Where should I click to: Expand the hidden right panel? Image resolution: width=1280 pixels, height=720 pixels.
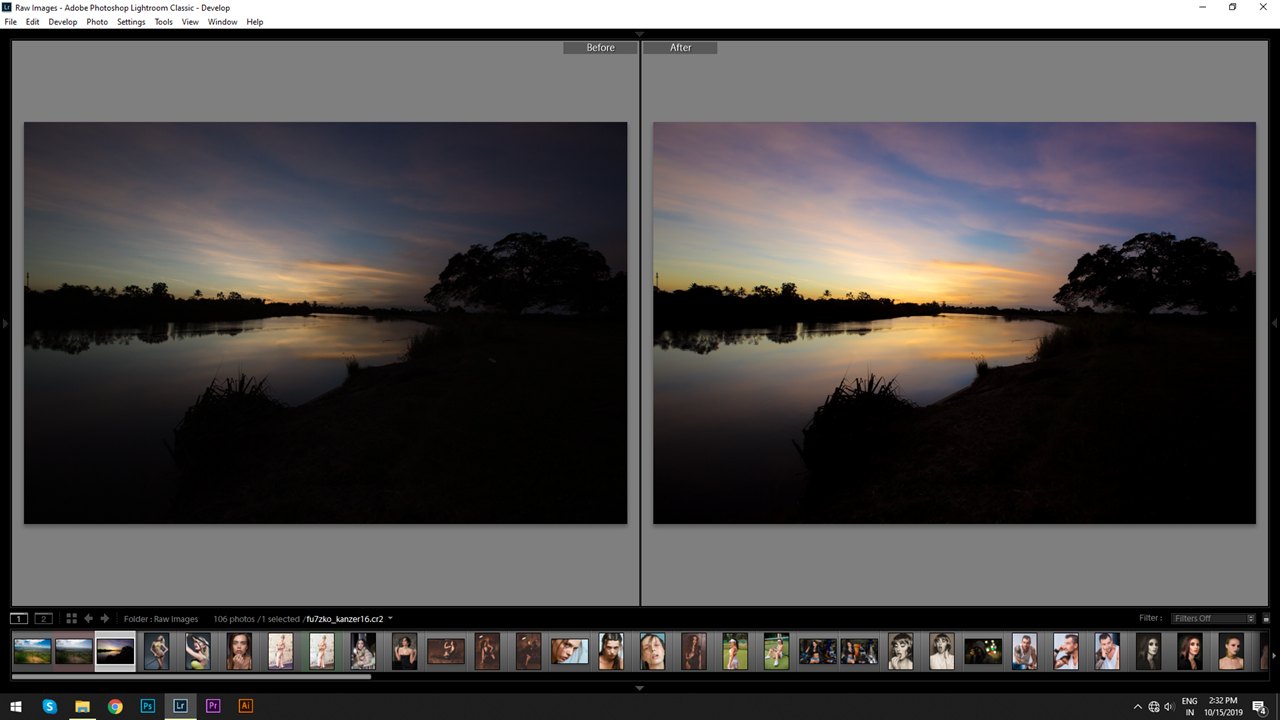(x=1275, y=323)
